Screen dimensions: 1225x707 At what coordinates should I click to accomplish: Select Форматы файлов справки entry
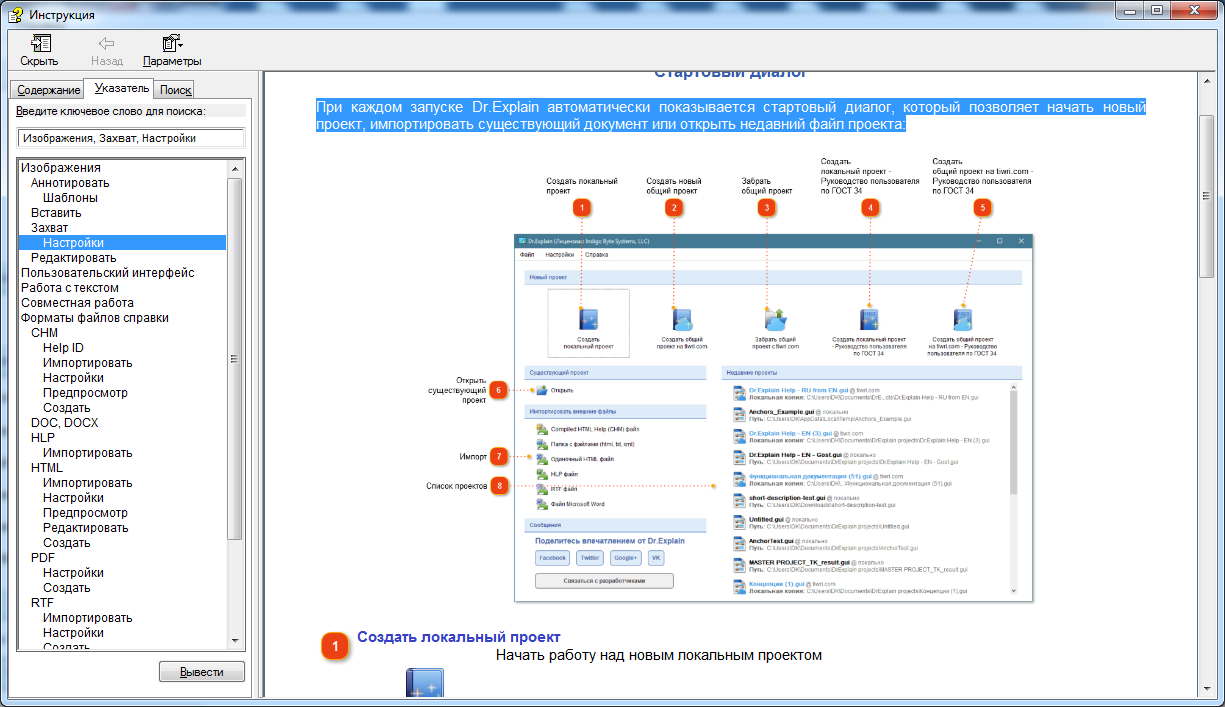tap(95, 318)
